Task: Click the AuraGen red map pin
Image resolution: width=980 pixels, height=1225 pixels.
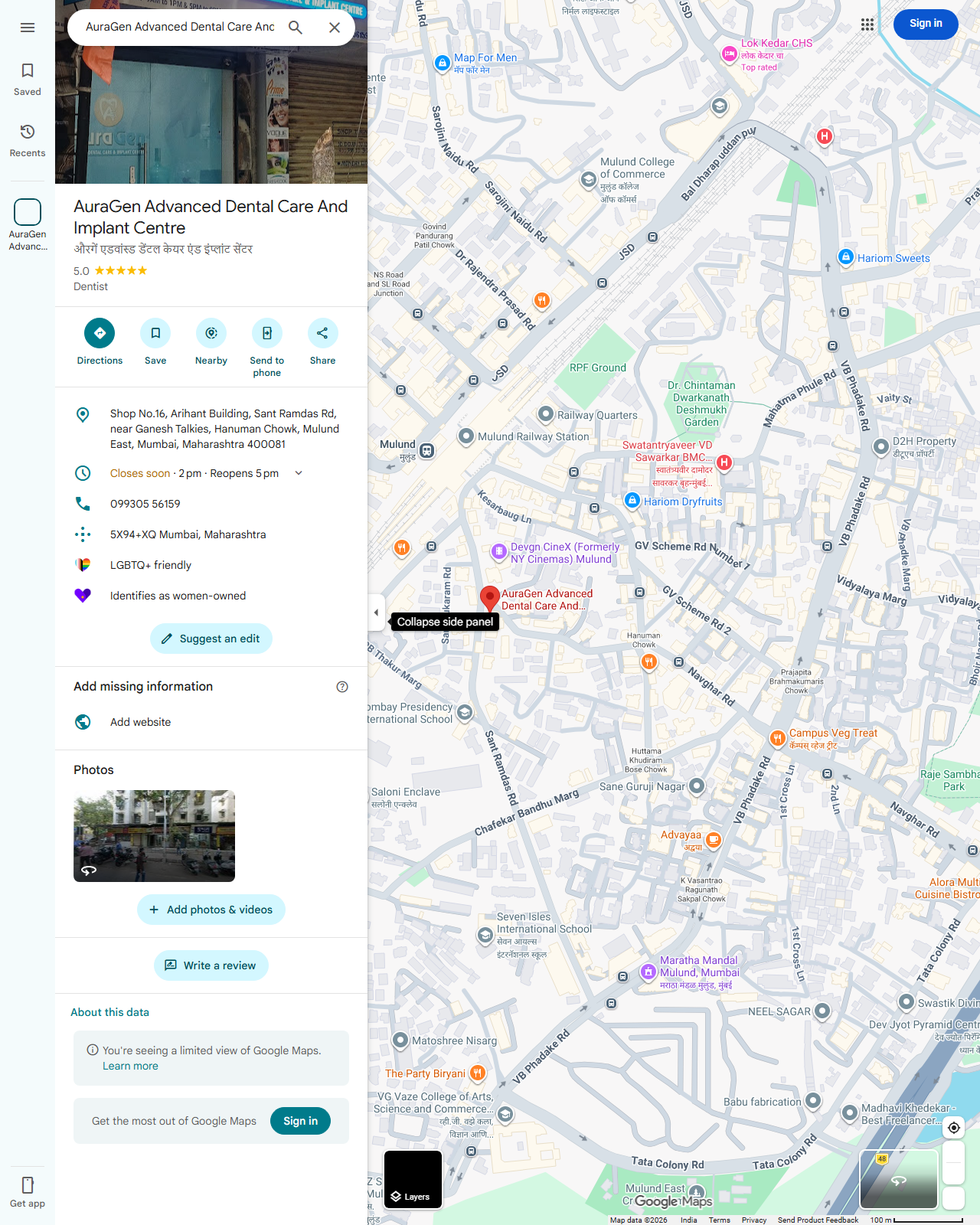Action: [x=490, y=599]
